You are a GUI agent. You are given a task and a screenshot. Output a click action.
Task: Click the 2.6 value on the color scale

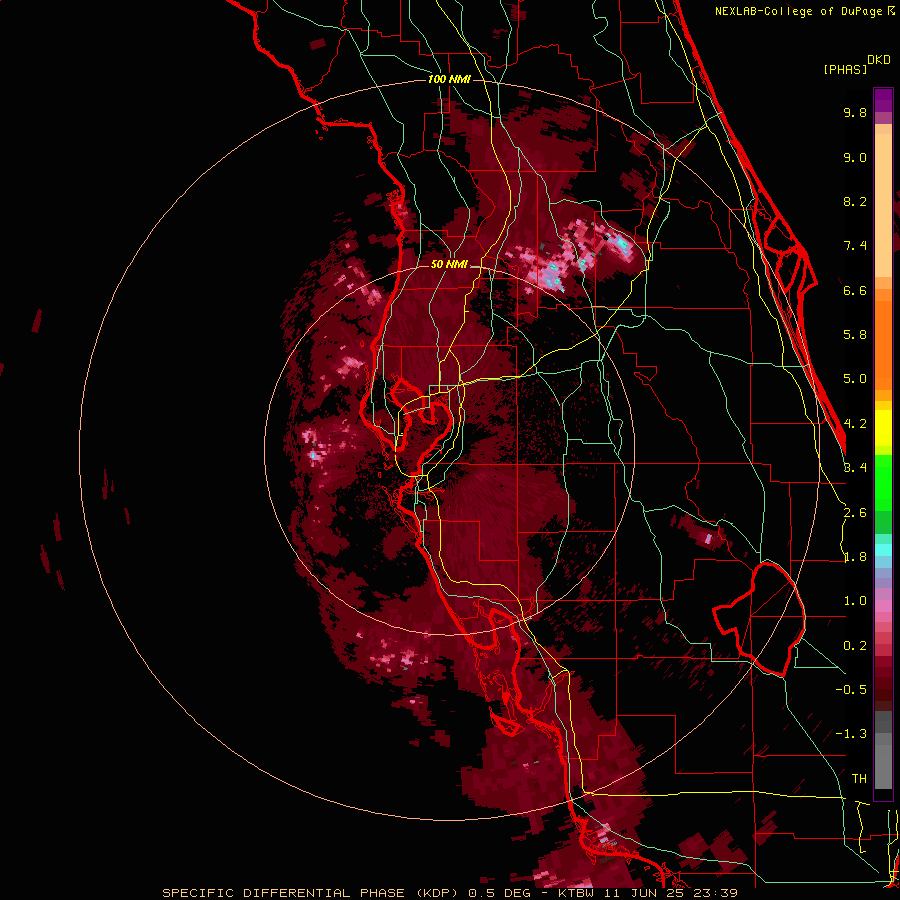click(x=855, y=513)
